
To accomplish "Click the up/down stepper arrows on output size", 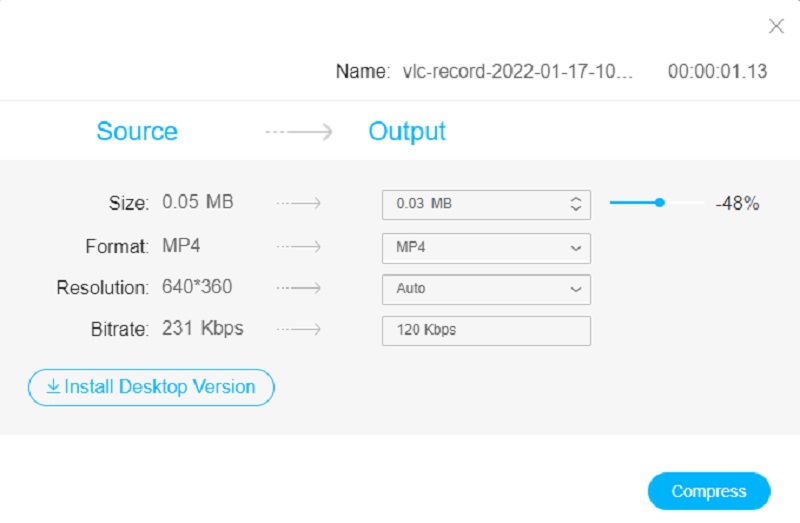I will point(575,204).
